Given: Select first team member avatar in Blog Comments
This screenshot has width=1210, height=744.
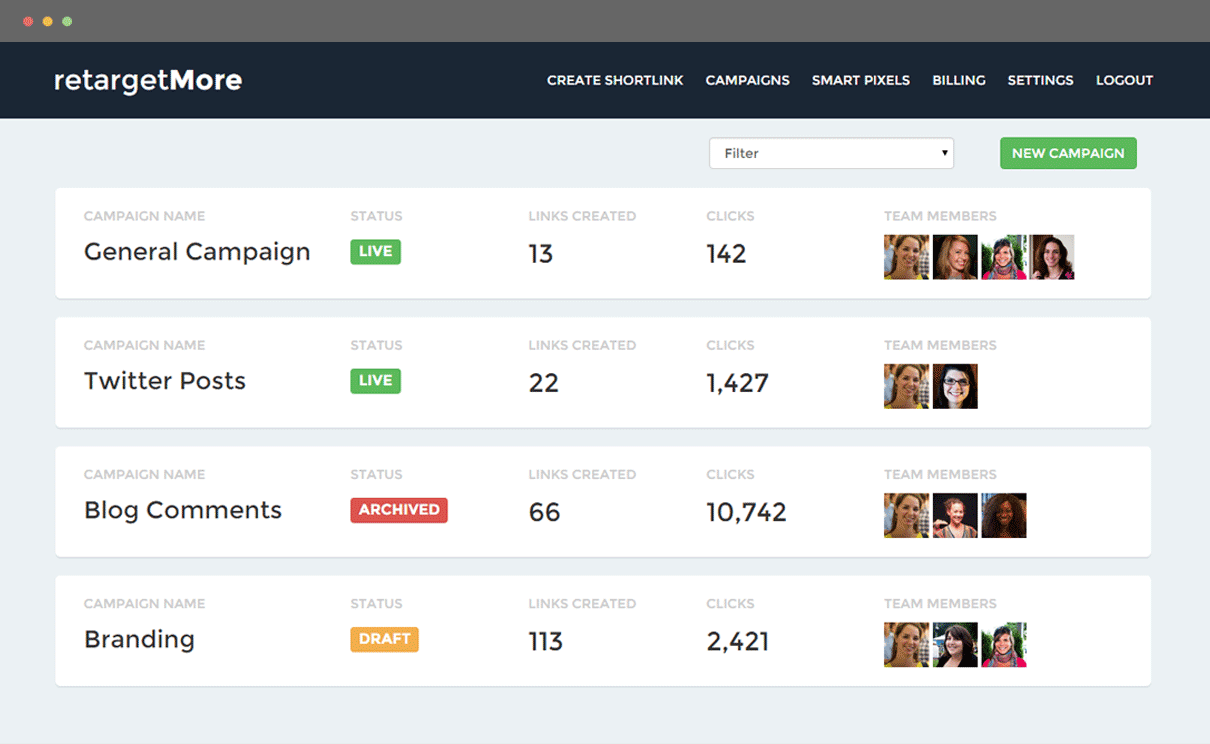Looking at the screenshot, I should pos(906,516).
